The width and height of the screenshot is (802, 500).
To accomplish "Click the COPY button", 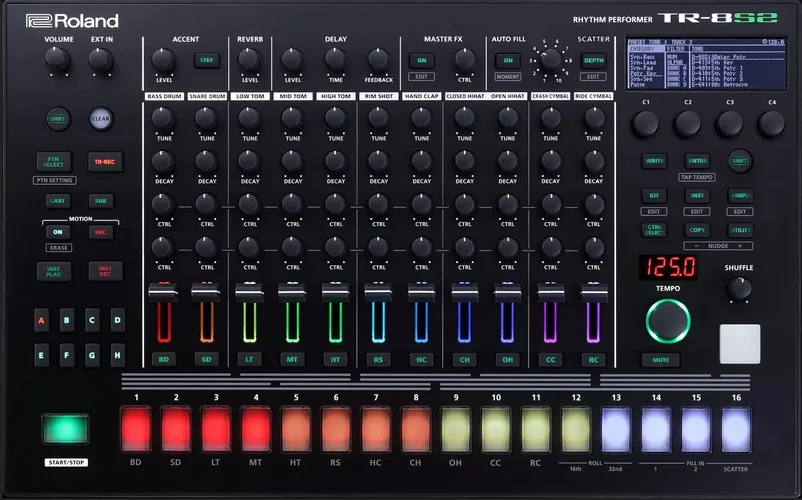I will pos(697,230).
